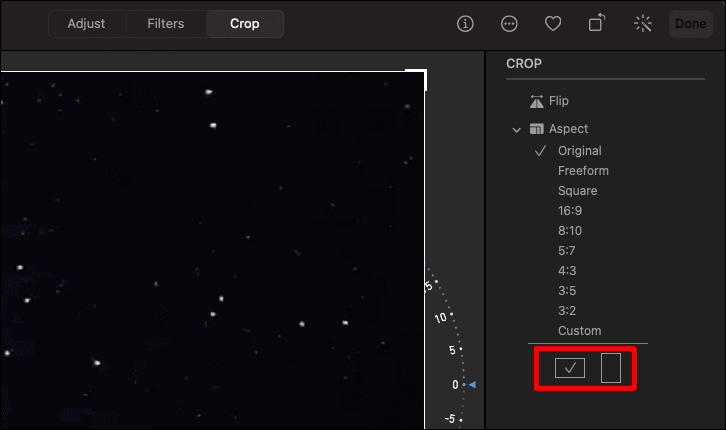Open the photo Info icon
The image size is (726, 430).
click(465, 24)
